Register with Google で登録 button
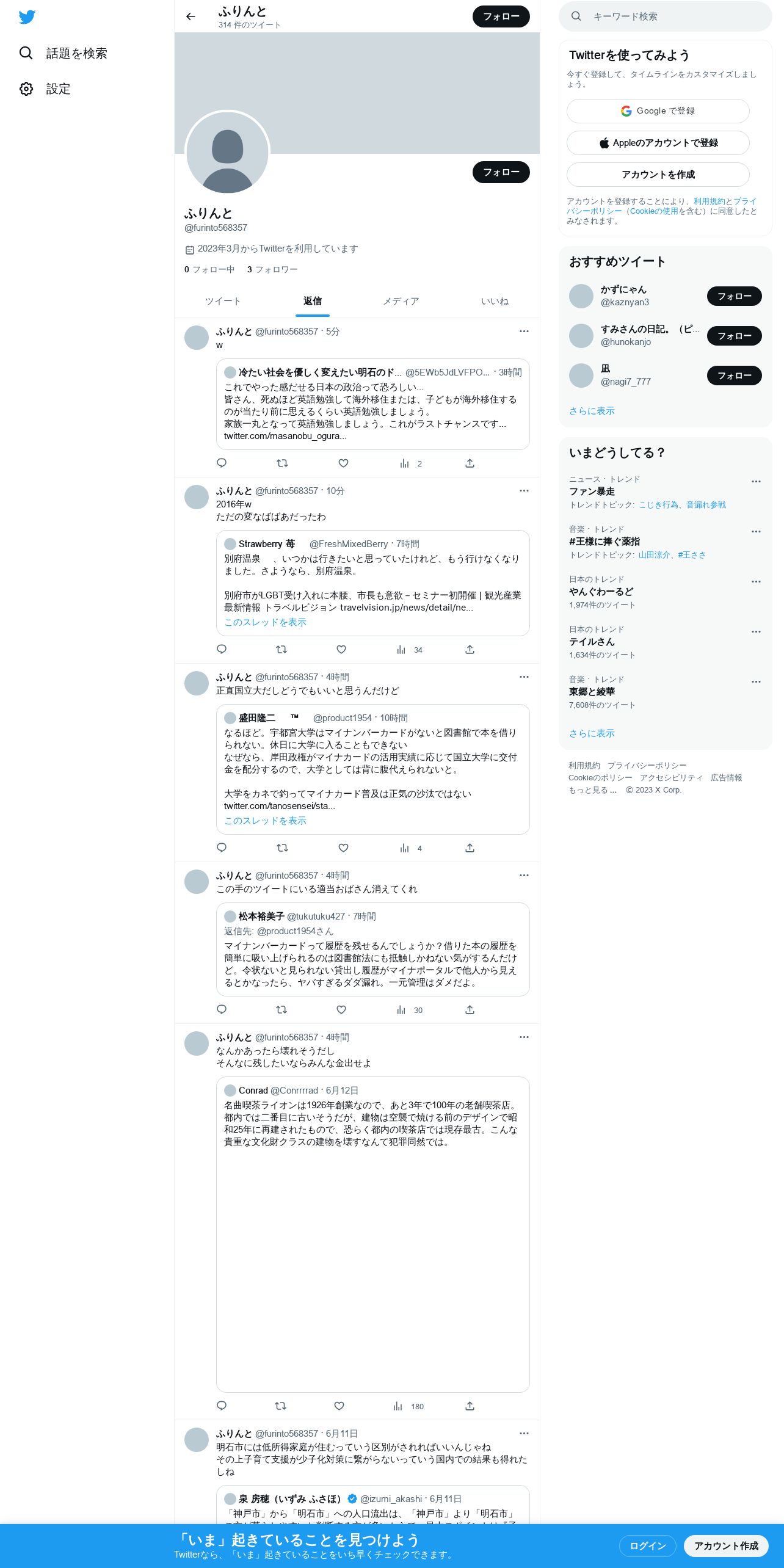The image size is (784, 1568). click(x=658, y=111)
